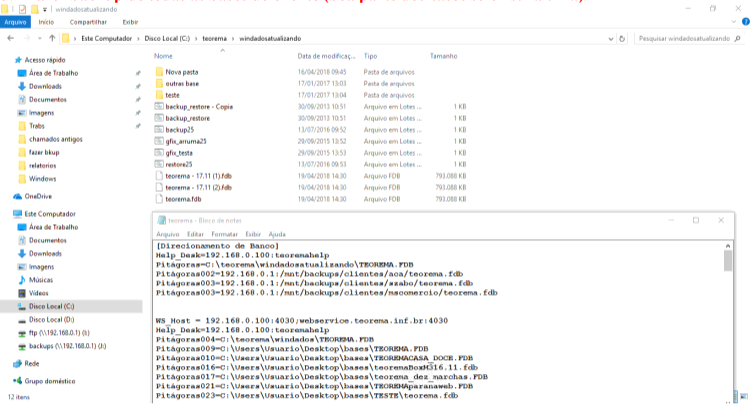
Task: Select the teorema.fdb file icon
Action: pyautogui.click(x=159, y=199)
